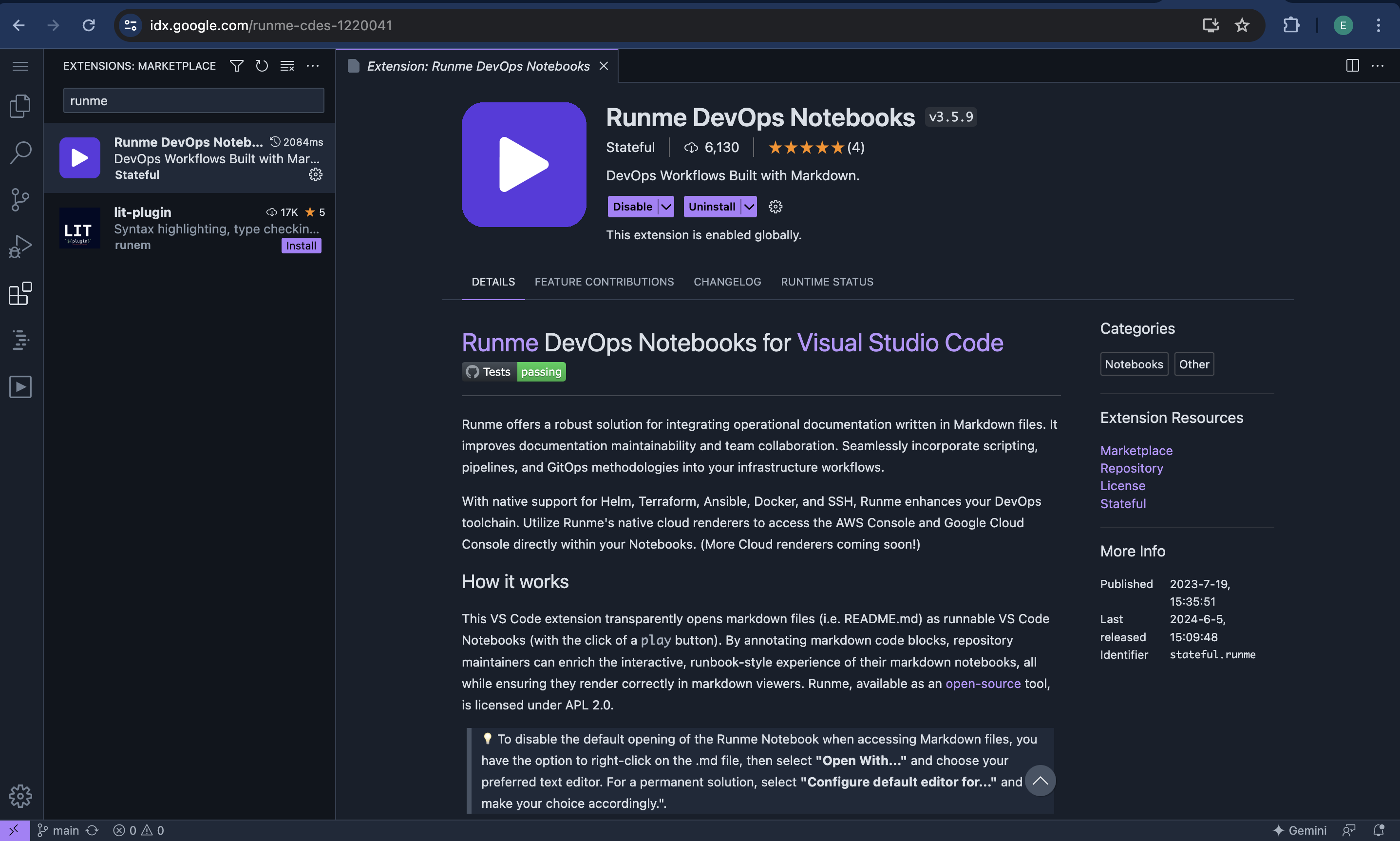This screenshot has width=1400, height=841.
Task: Expand the extension settings gear menu
Action: (x=776, y=206)
